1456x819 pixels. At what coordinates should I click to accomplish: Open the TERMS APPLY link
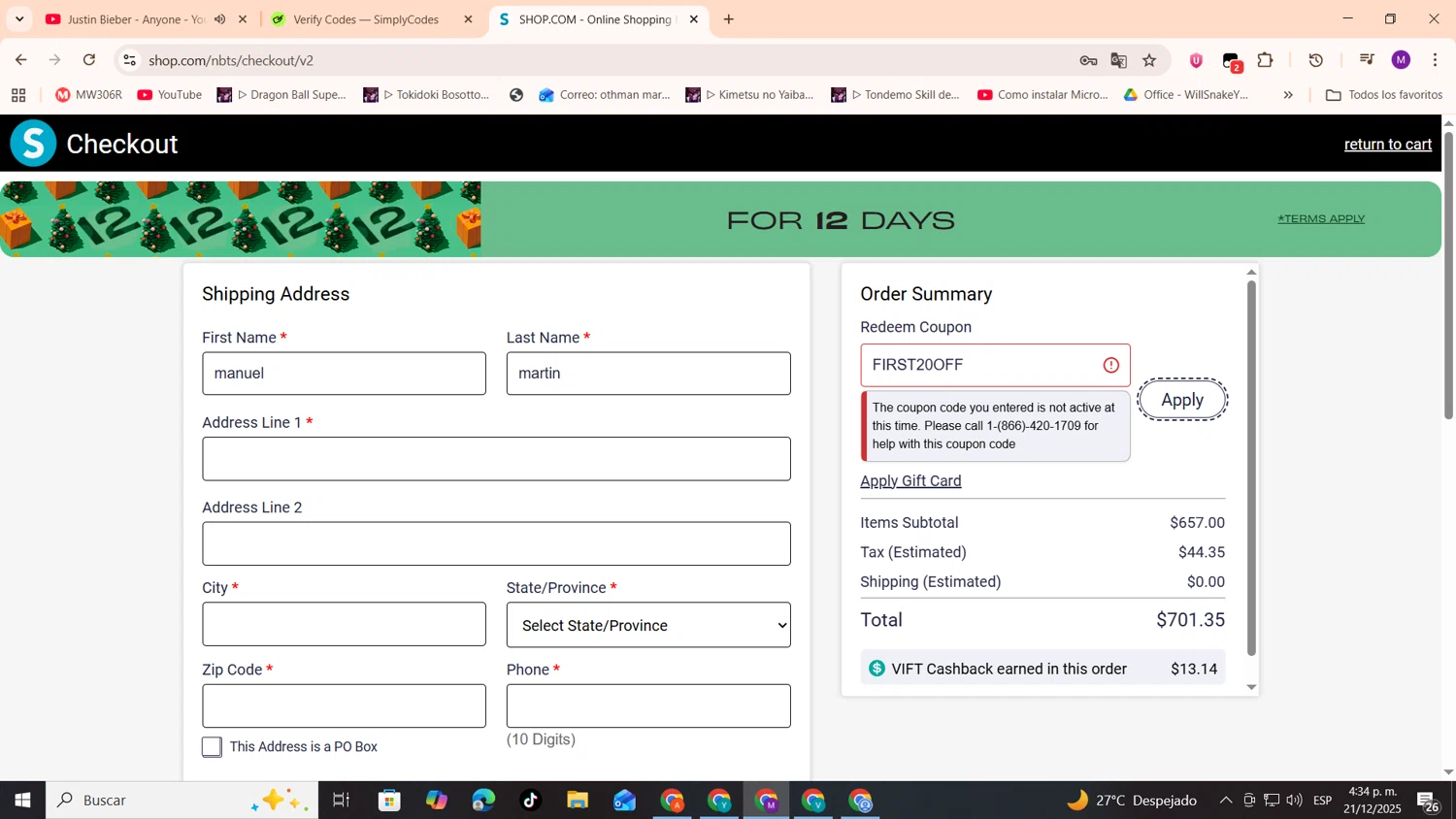[x=1321, y=219]
